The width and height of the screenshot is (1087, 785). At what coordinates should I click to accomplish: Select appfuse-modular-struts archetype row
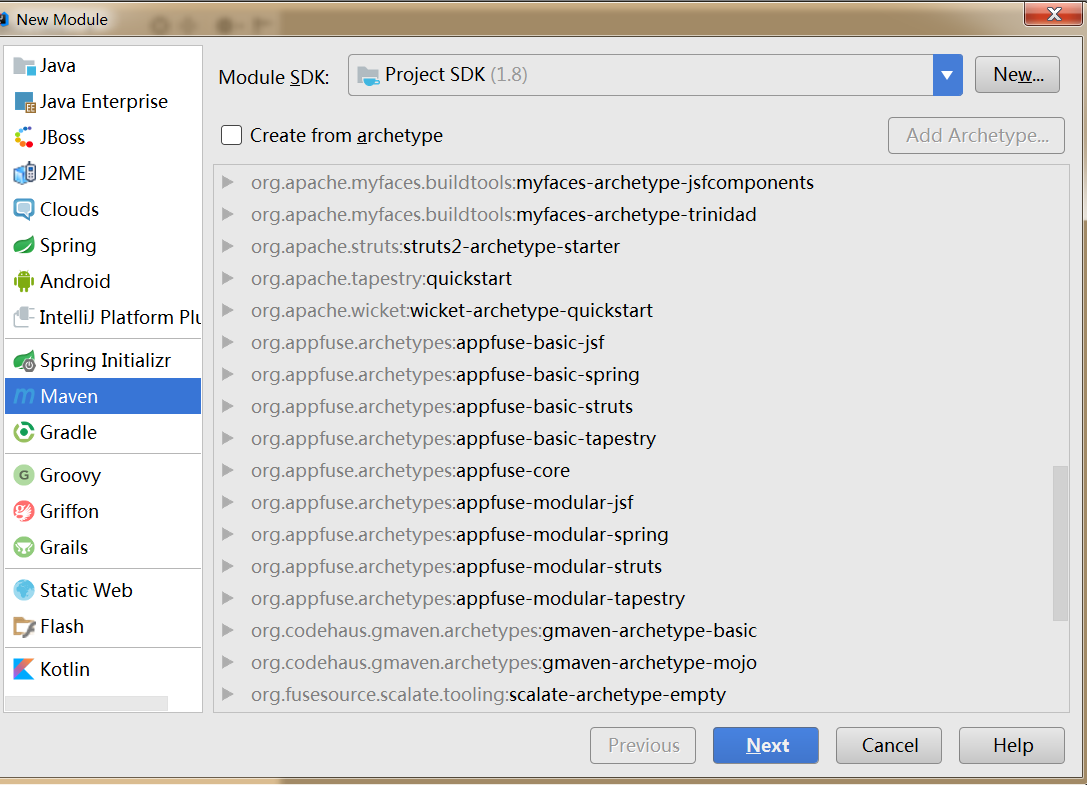coord(641,566)
